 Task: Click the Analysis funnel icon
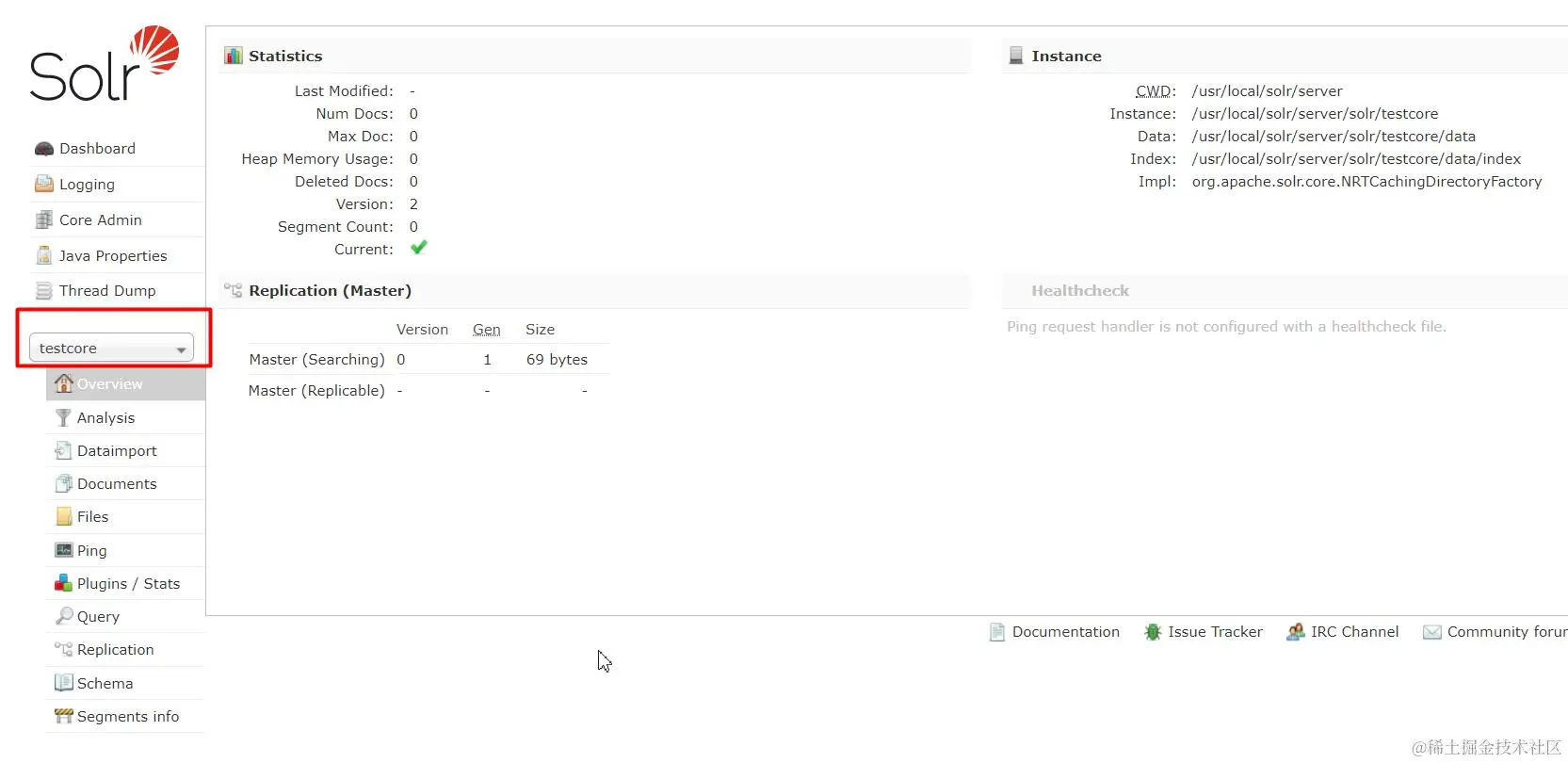click(x=63, y=417)
